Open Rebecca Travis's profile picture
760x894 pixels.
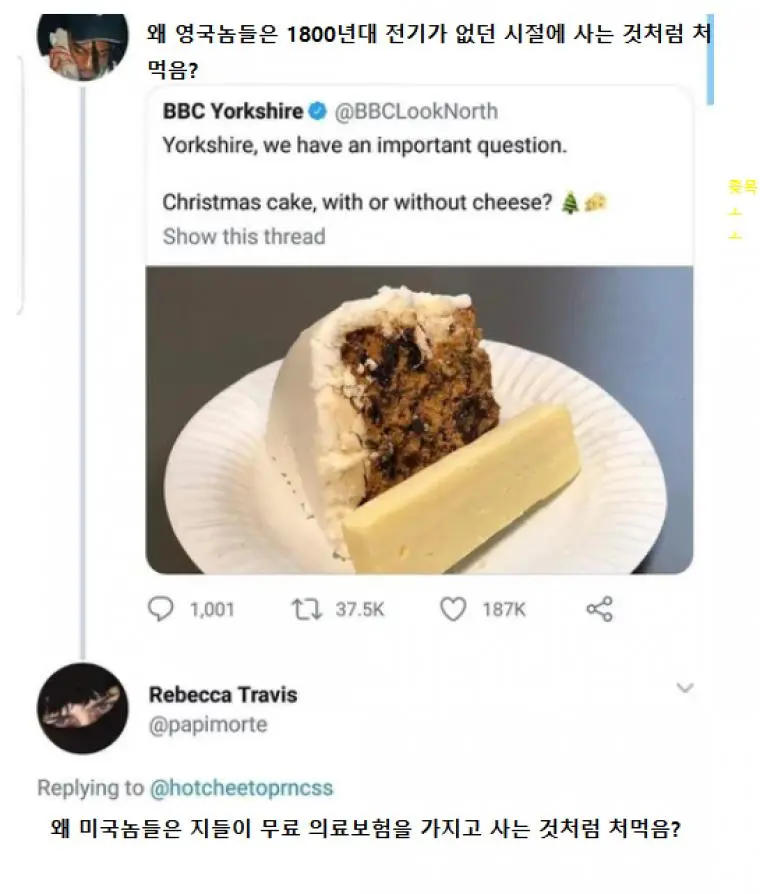(x=83, y=708)
